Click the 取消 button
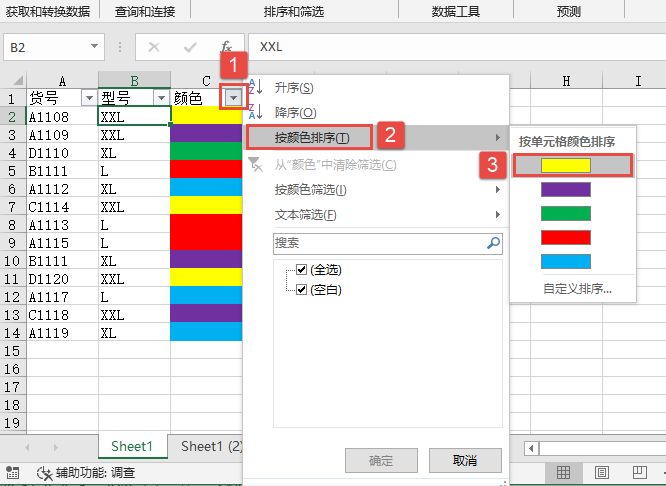The height and width of the screenshot is (486, 666). coord(465,460)
